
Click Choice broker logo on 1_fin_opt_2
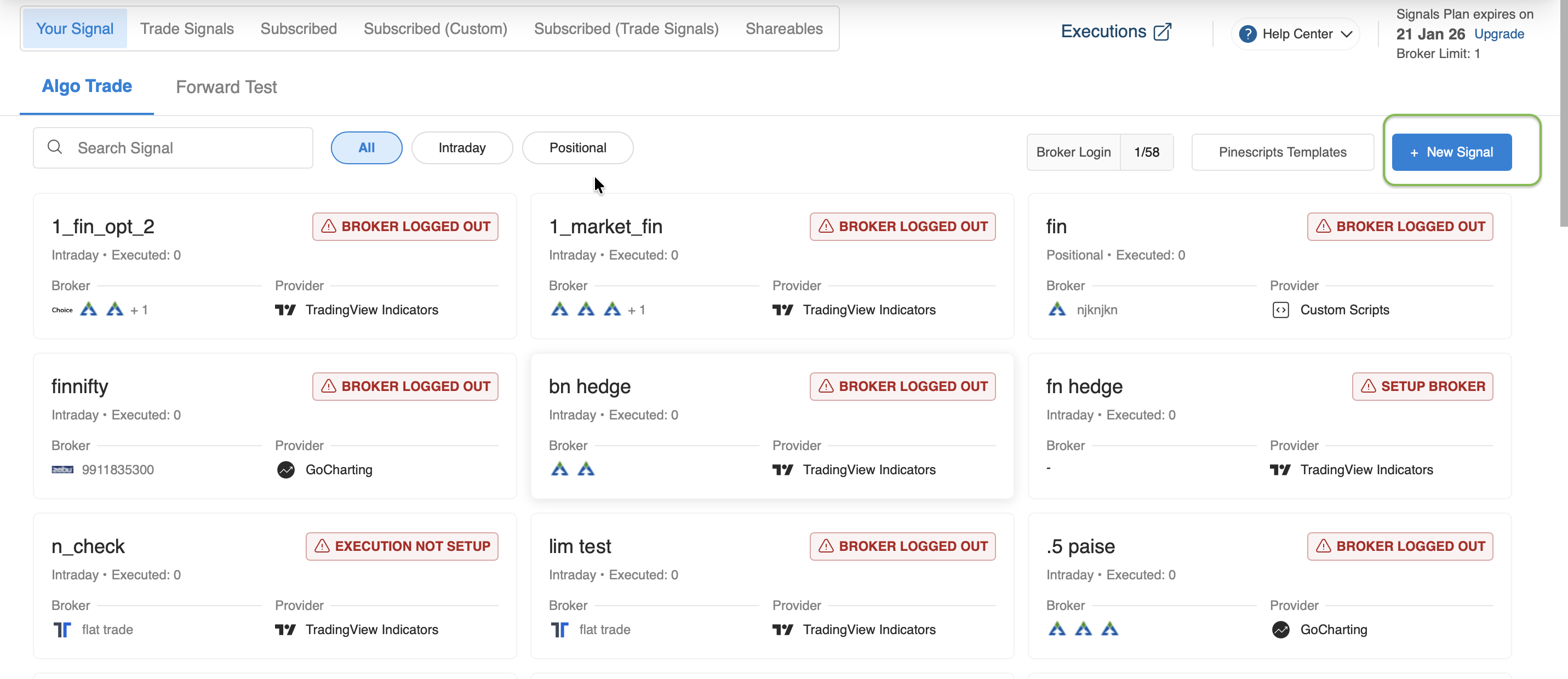[x=62, y=310]
